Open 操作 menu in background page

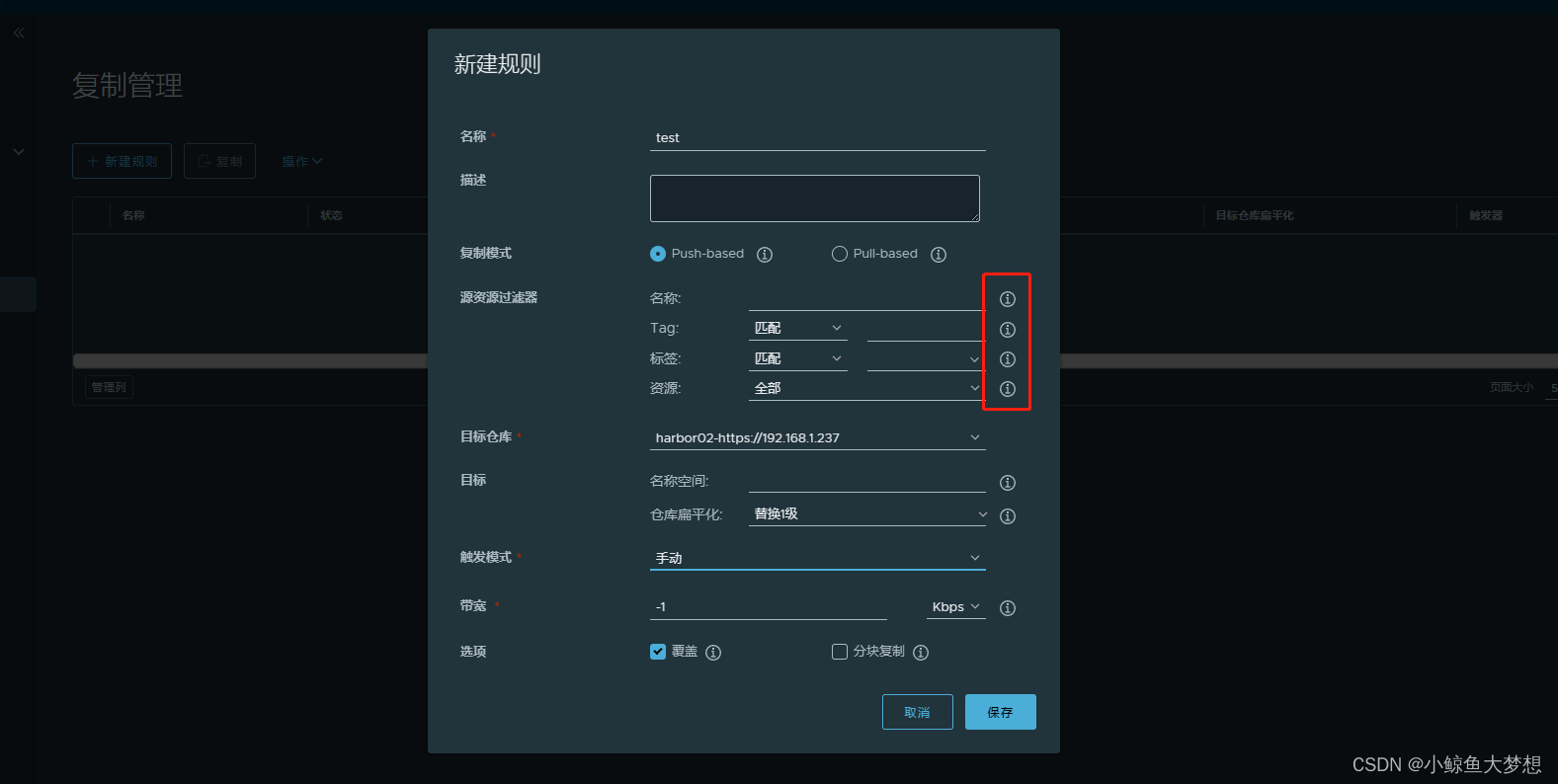301,161
